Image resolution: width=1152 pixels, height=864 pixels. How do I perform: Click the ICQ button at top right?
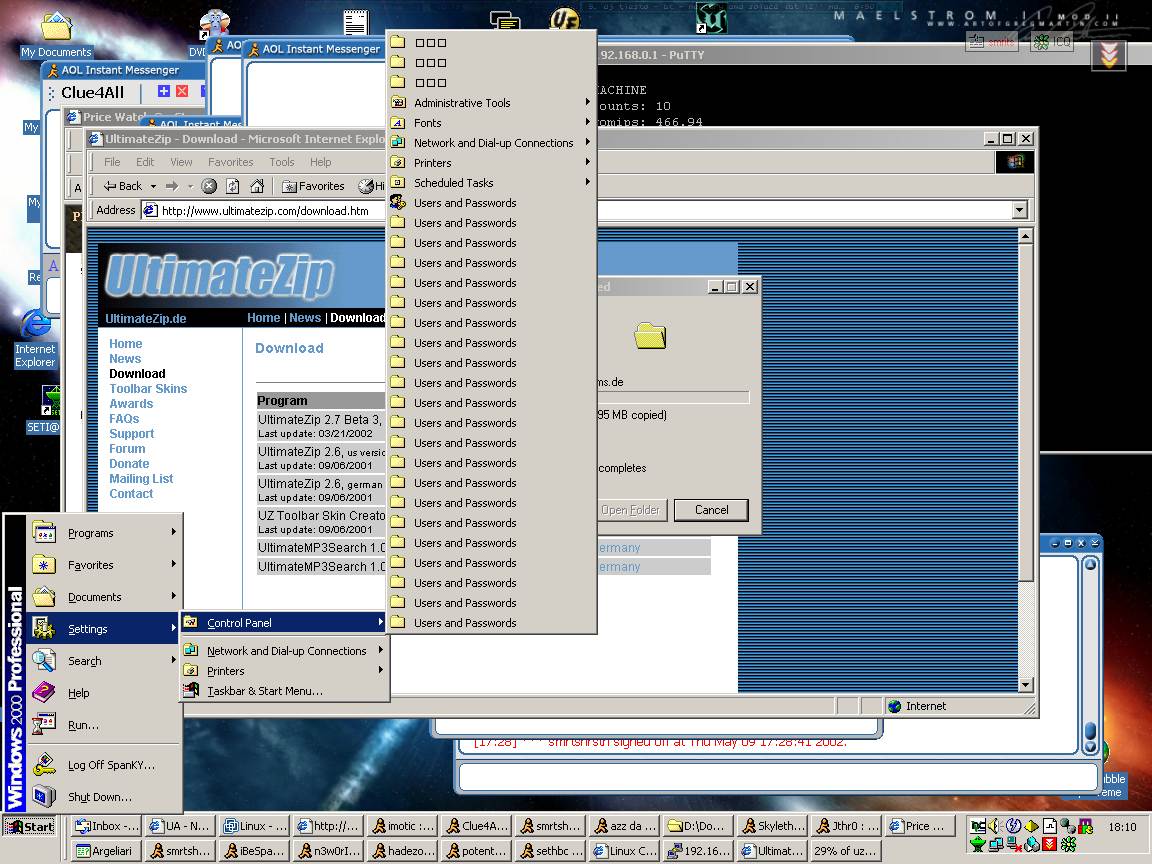pyautogui.click(x=1052, y=42)
